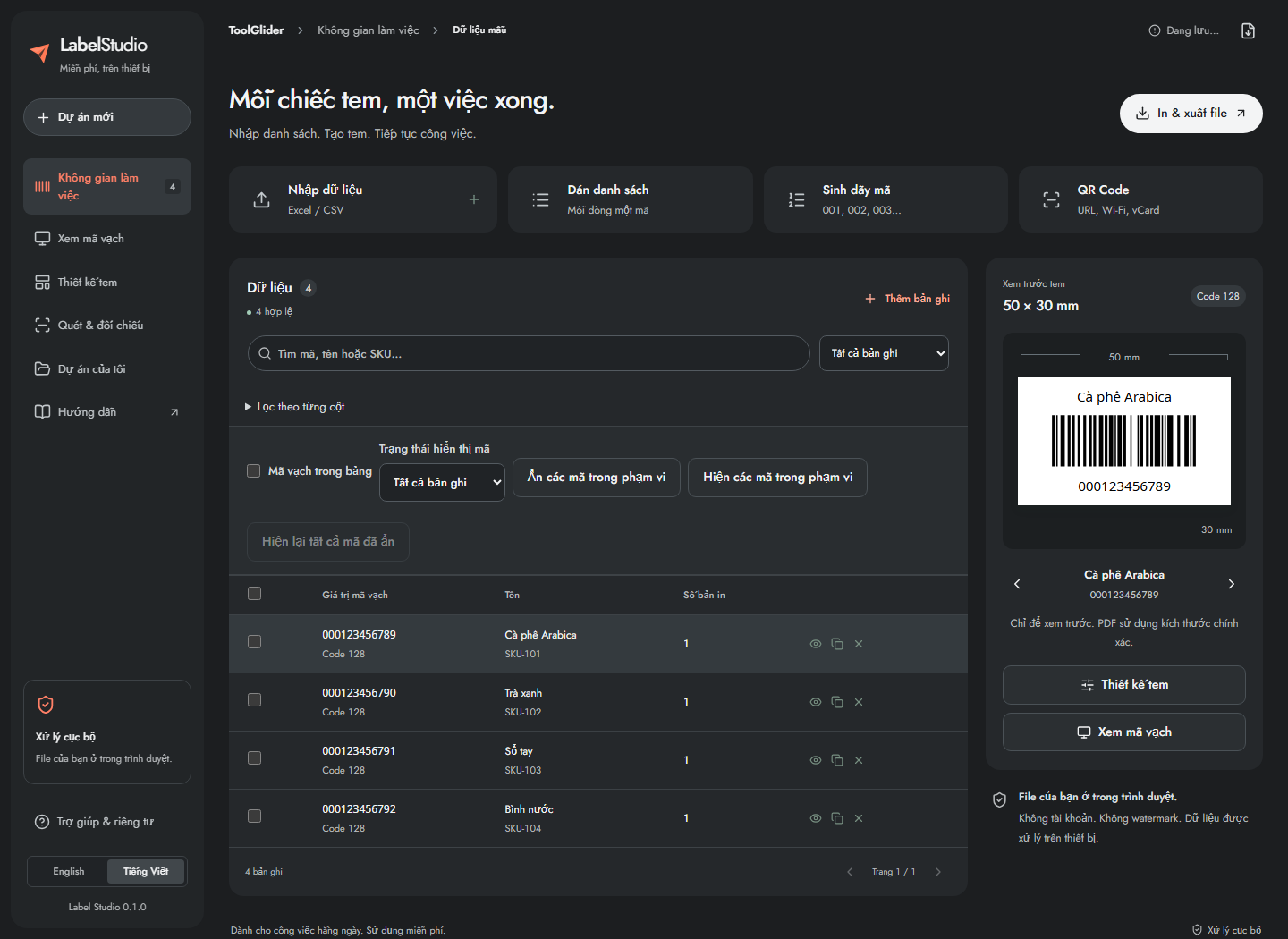Go to previous label in preview
This screenshot has width=1288, height=939.
[1017, 584]
